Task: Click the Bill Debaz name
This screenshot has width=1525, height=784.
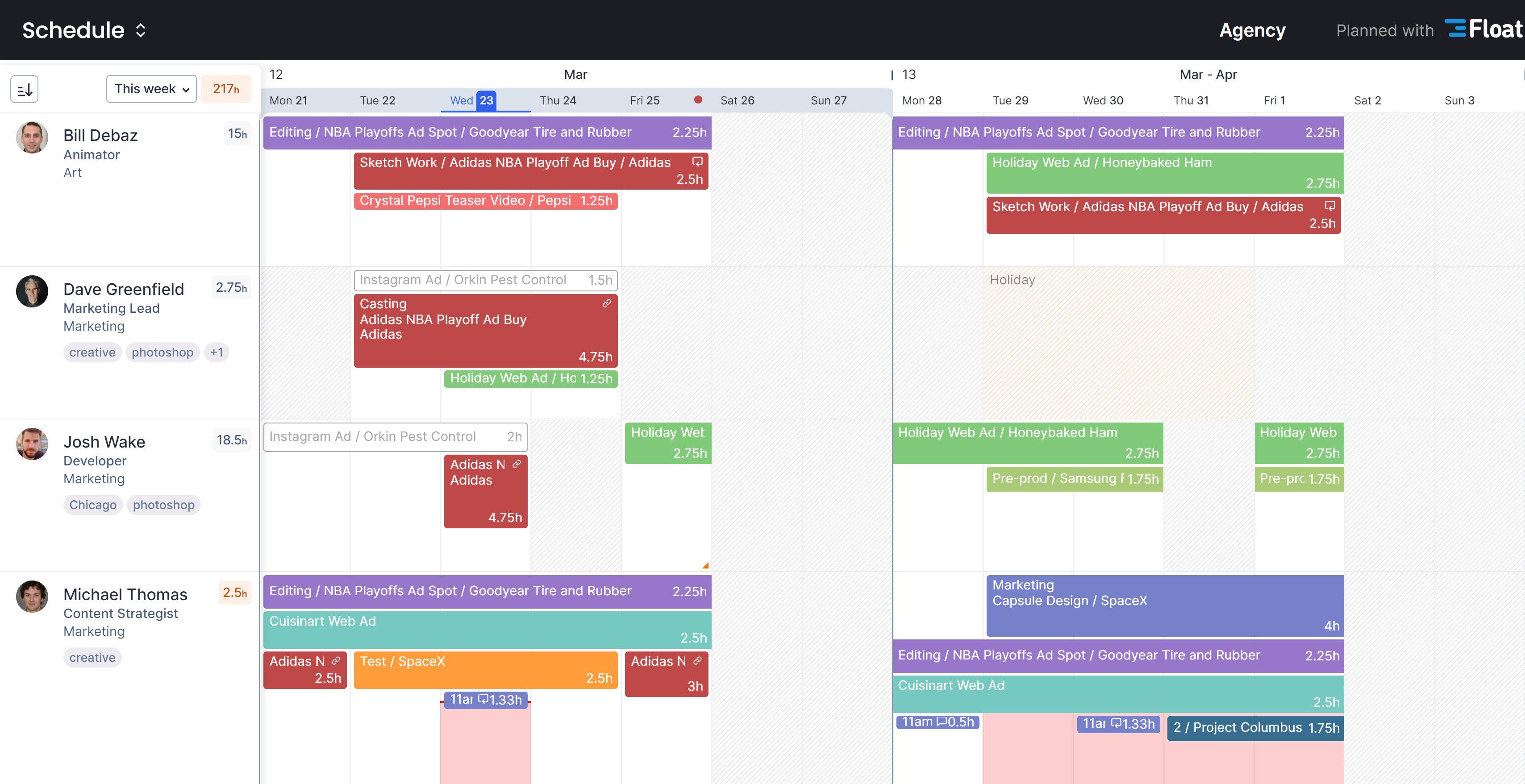Action: pos(100,136)
